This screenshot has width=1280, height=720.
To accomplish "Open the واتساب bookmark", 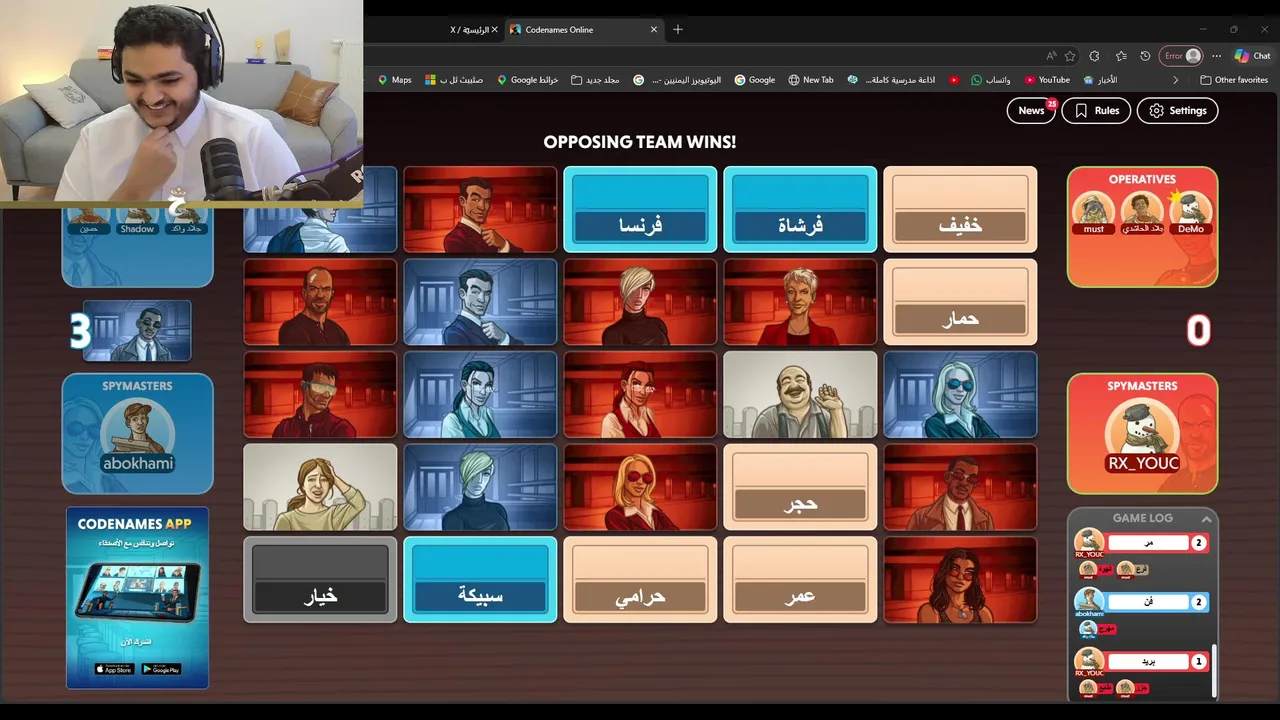I will point(991,80).
